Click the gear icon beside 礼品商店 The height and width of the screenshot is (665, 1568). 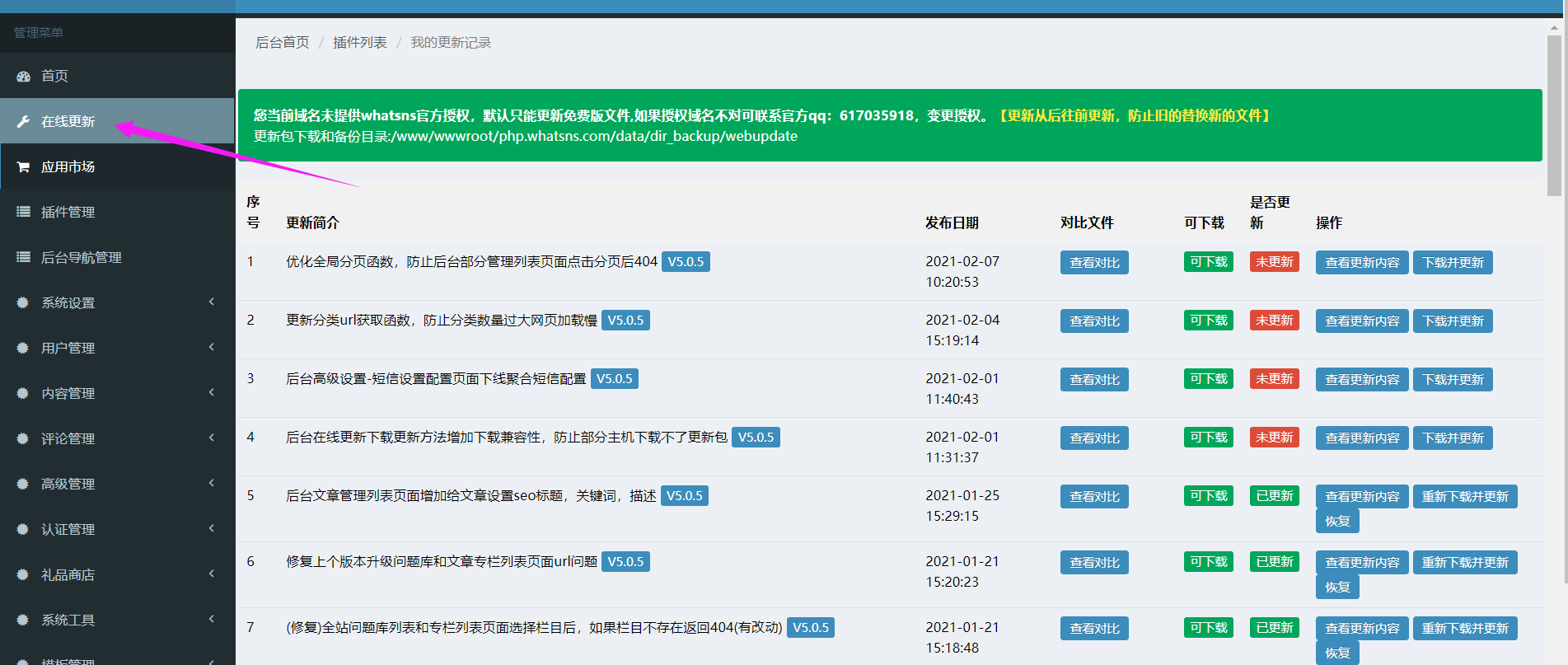(x=23, y=574)
